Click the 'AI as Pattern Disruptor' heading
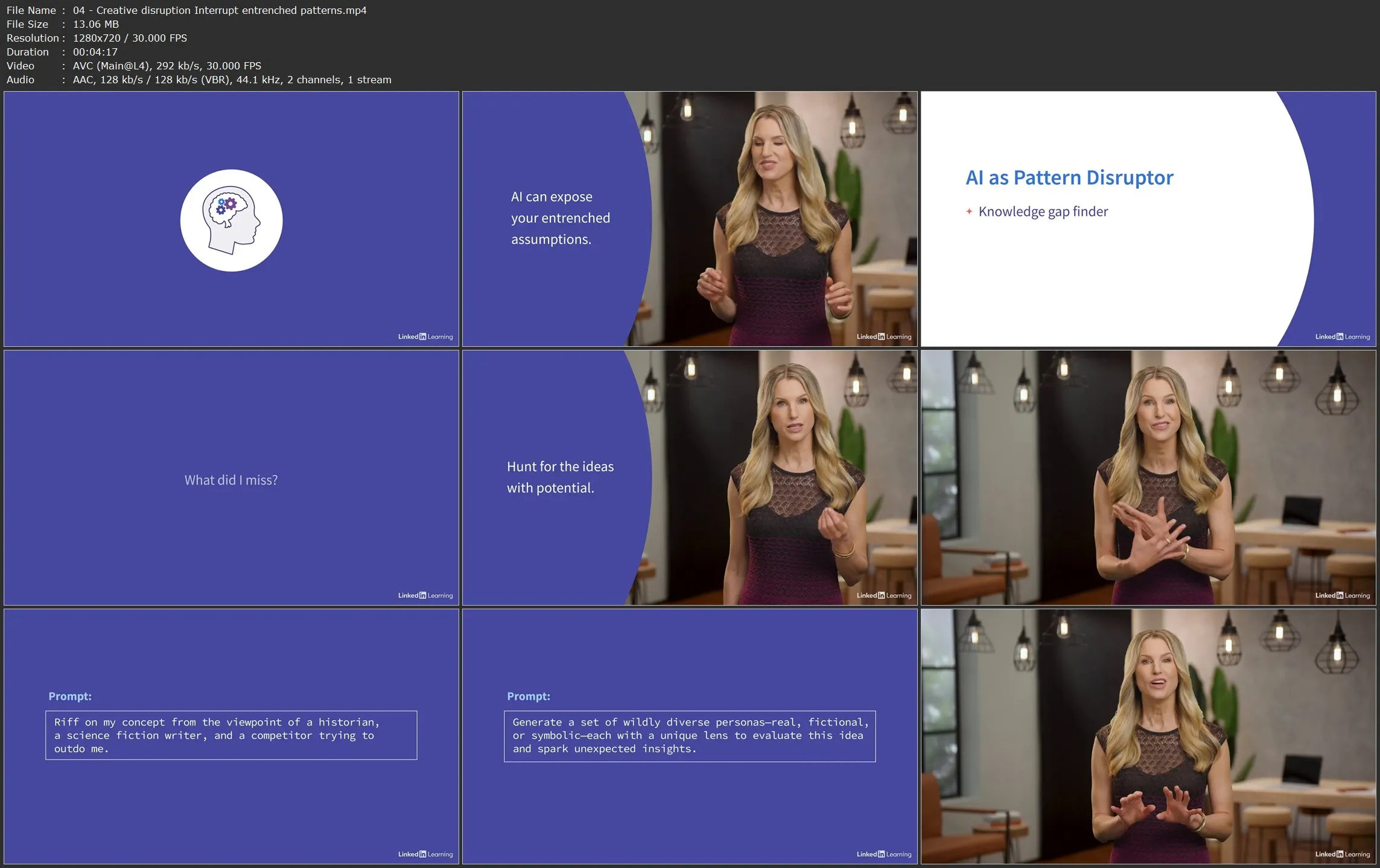The height and width of the screenshot is (868, 1380). pos(1069,177)
